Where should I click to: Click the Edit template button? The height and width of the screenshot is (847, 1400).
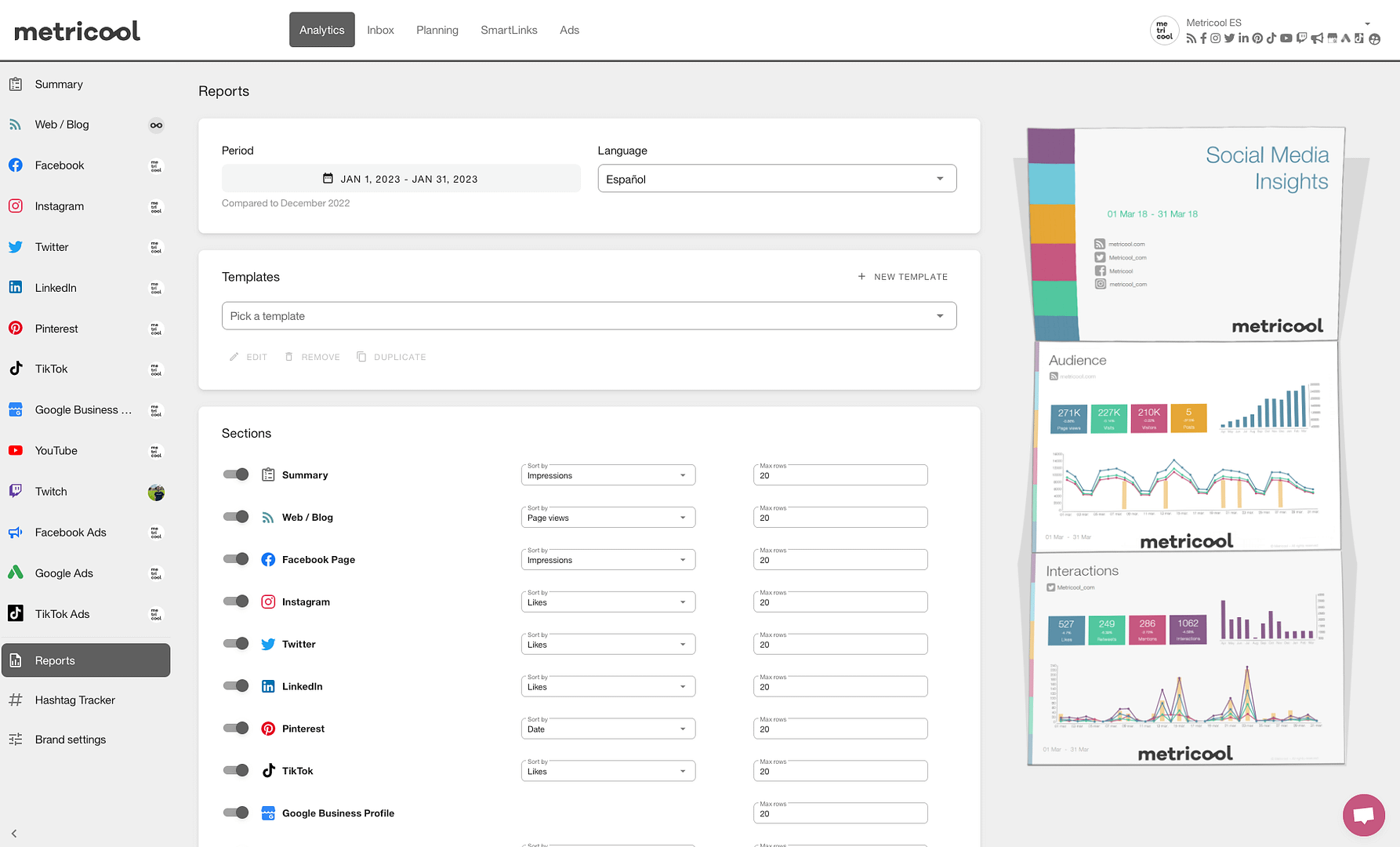pos(248,357)
